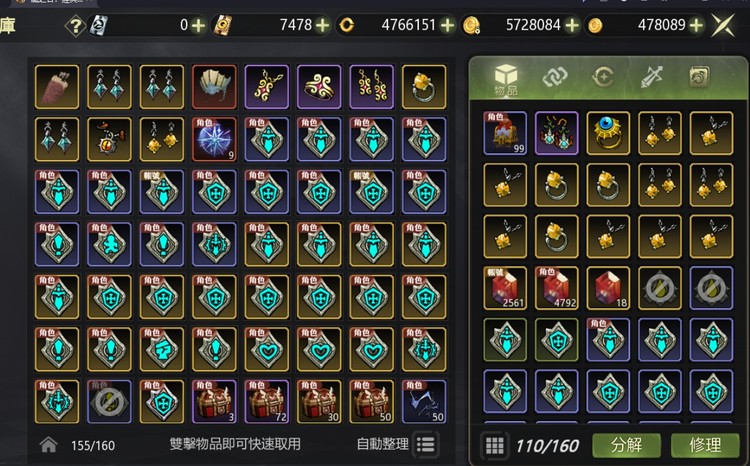Select the blue eye ring item
The height and width of the screenshot is (466, 750).
[608, 133]
